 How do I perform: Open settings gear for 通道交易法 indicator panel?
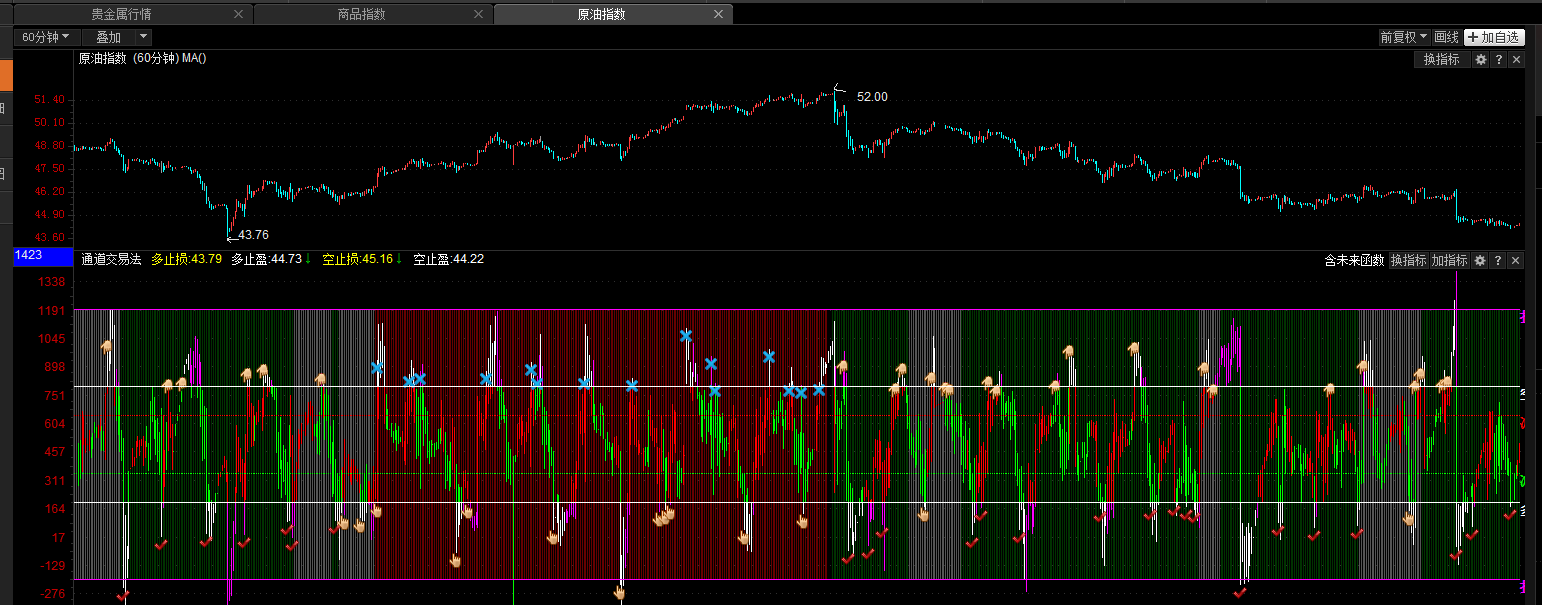pos(1480,260)
